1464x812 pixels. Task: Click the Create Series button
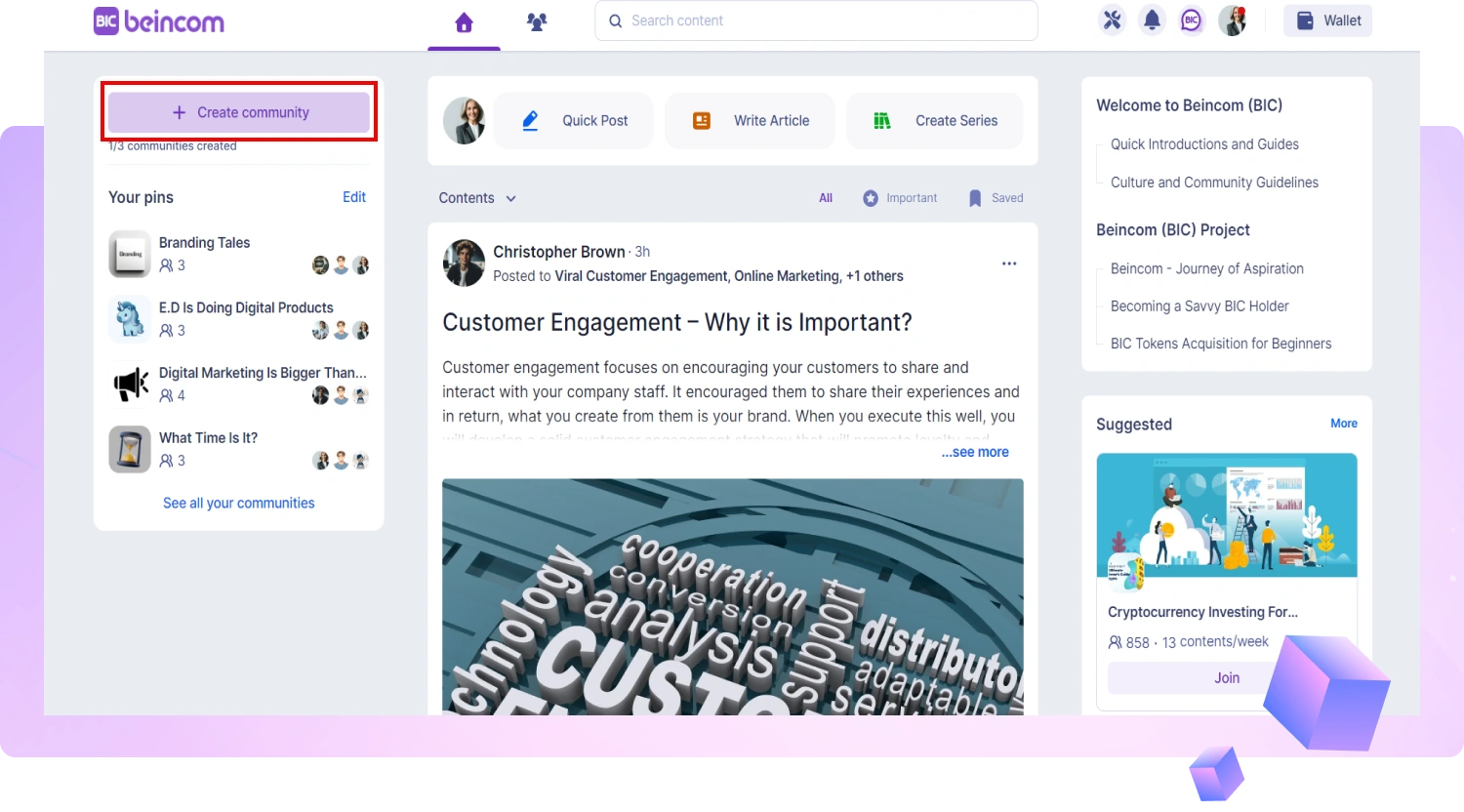(934, 121)
